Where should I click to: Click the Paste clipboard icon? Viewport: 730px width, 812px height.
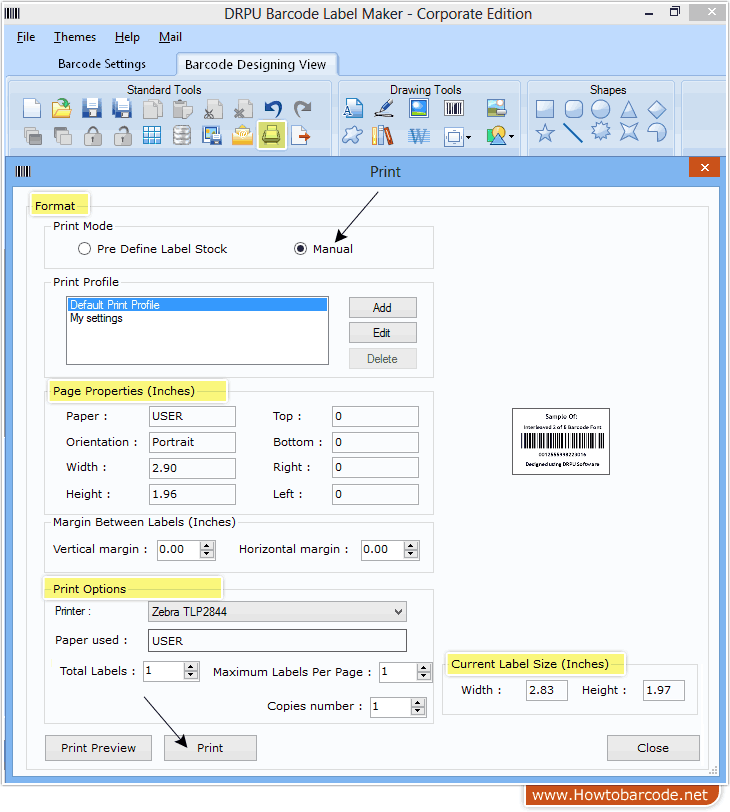[182, 109]
